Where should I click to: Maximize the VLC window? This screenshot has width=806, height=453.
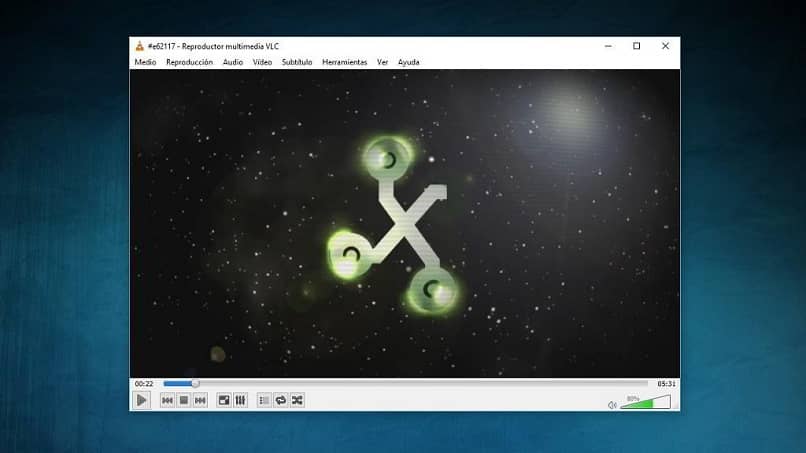point(636,46)
